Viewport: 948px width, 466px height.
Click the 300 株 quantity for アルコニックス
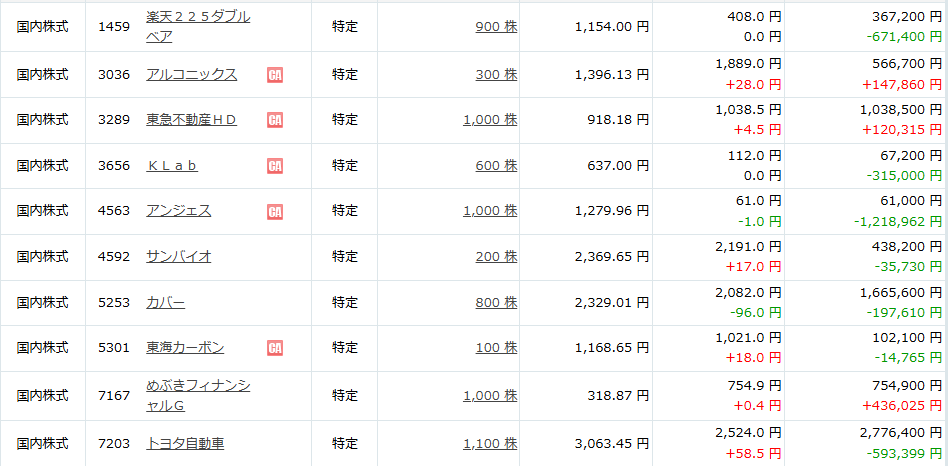tap(496, 74)
